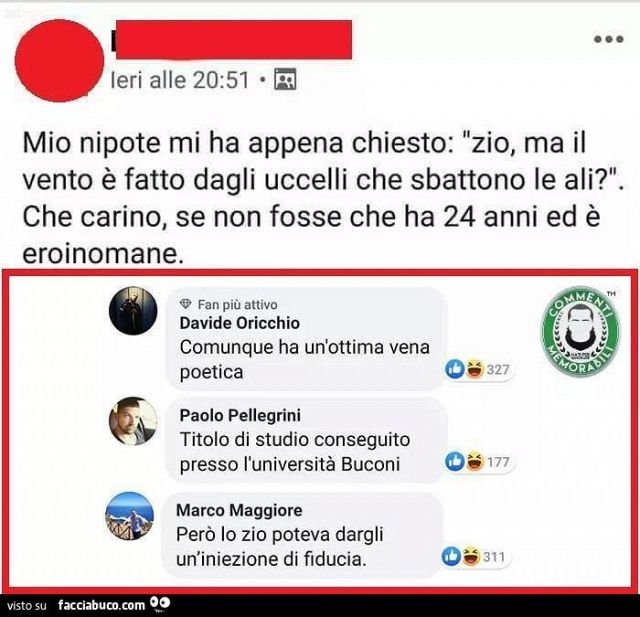Click the laughing emoji on Davide's comment

(x=474, y=369)
